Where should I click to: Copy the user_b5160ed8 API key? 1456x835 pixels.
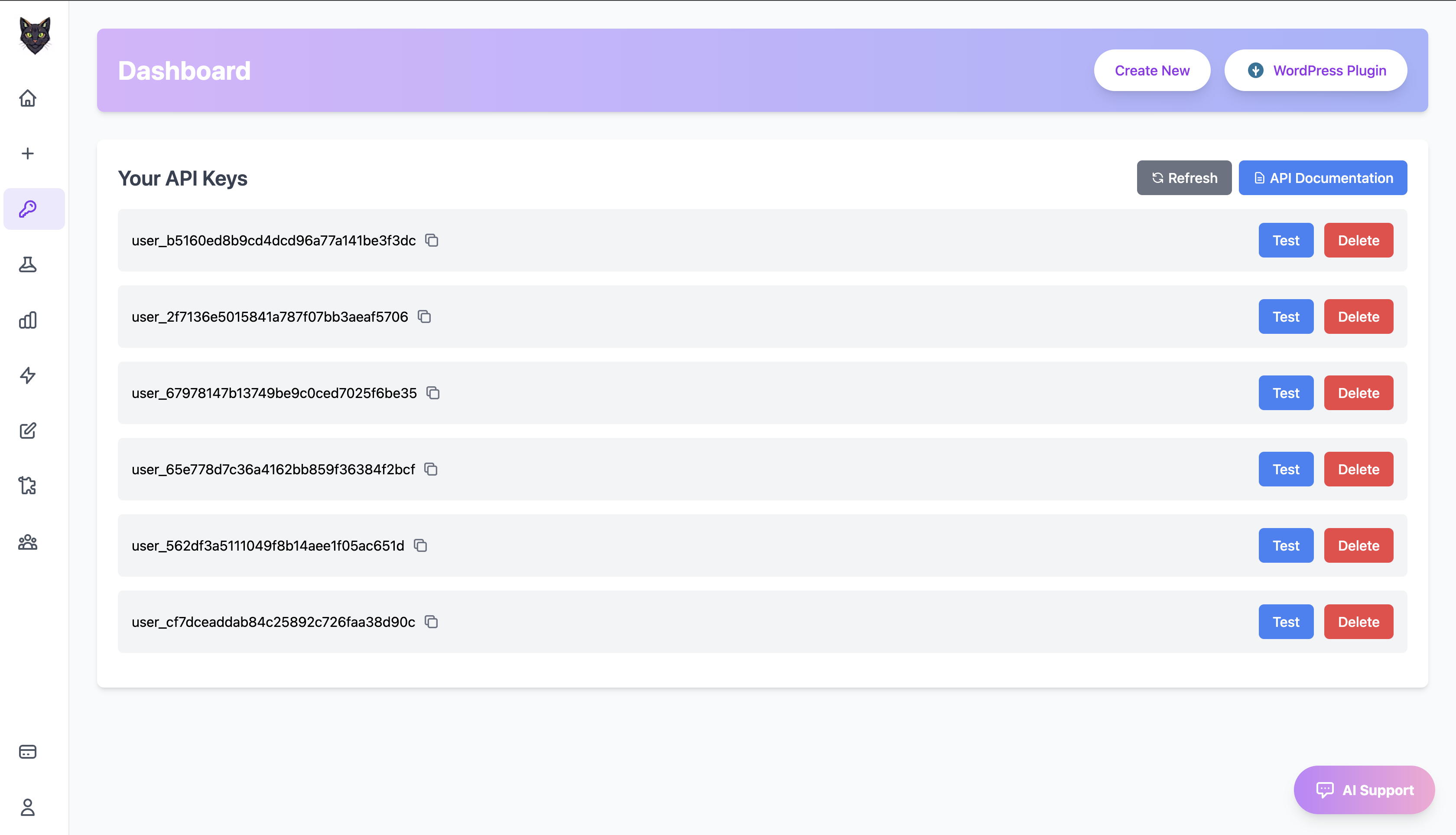tap(432, 240)
